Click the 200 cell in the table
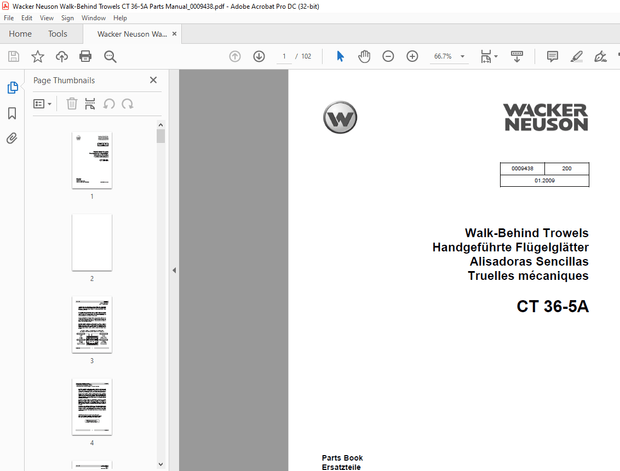This screenshot has height=471, width=620. [x=567, y=168]
